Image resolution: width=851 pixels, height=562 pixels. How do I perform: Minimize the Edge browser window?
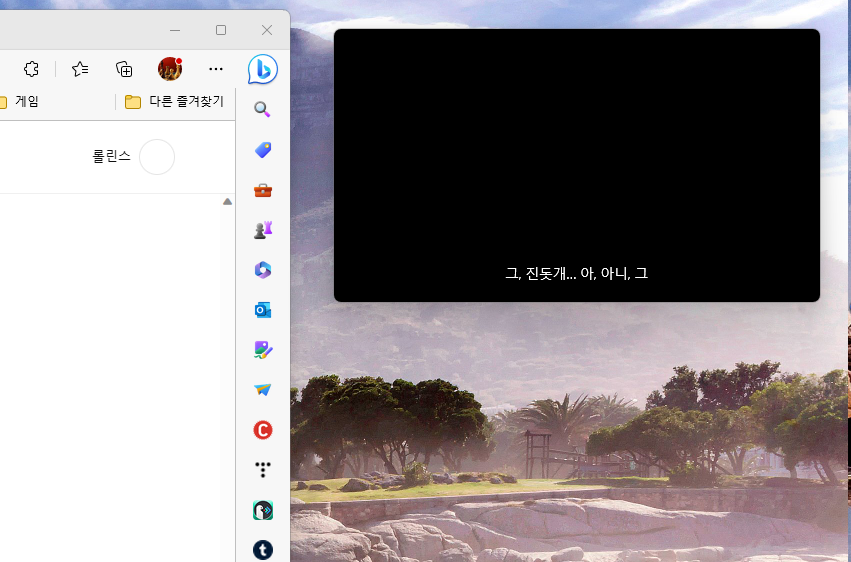point(175,30)
